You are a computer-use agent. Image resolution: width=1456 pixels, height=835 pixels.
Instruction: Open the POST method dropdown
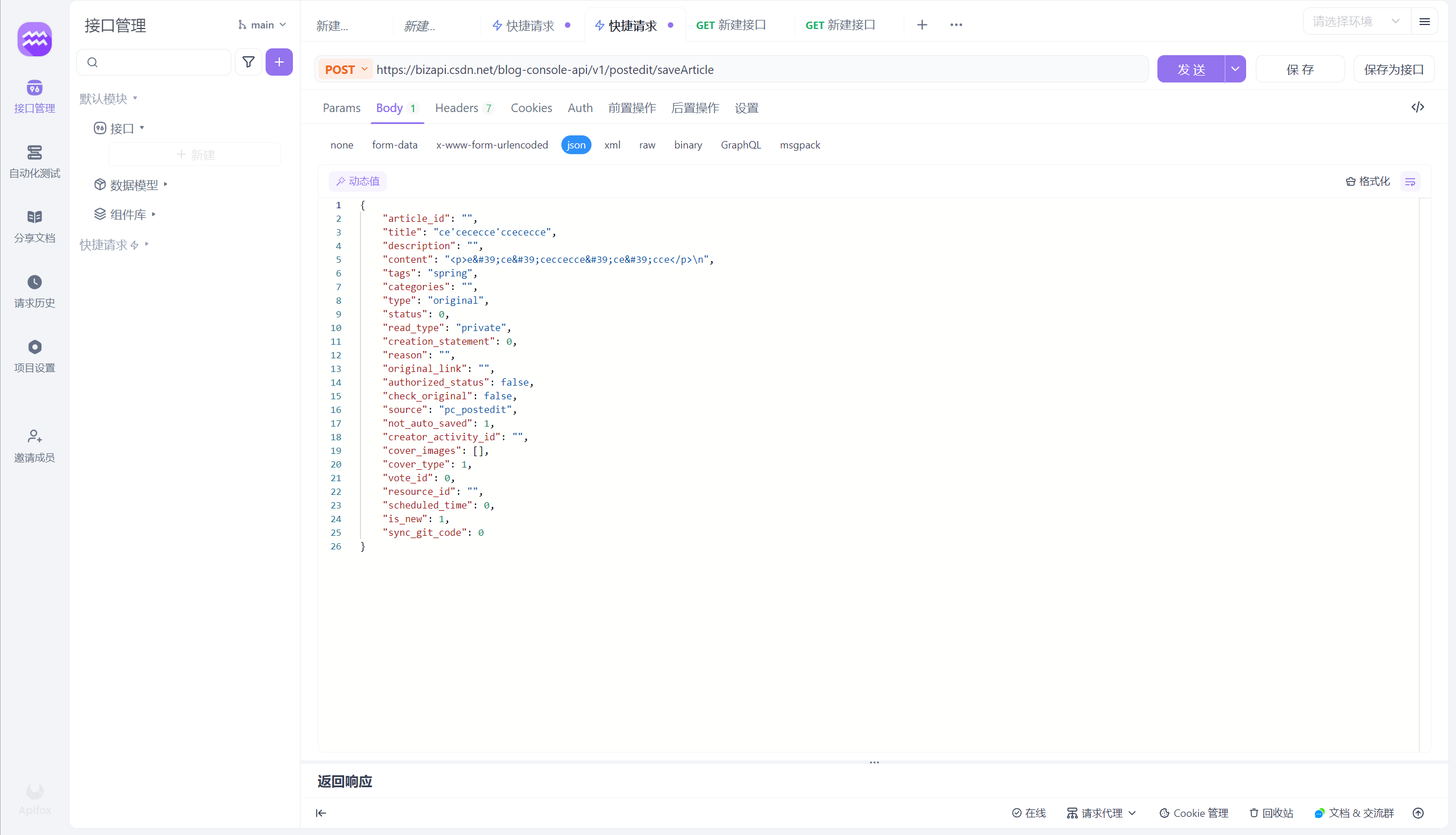click(345, 69)
